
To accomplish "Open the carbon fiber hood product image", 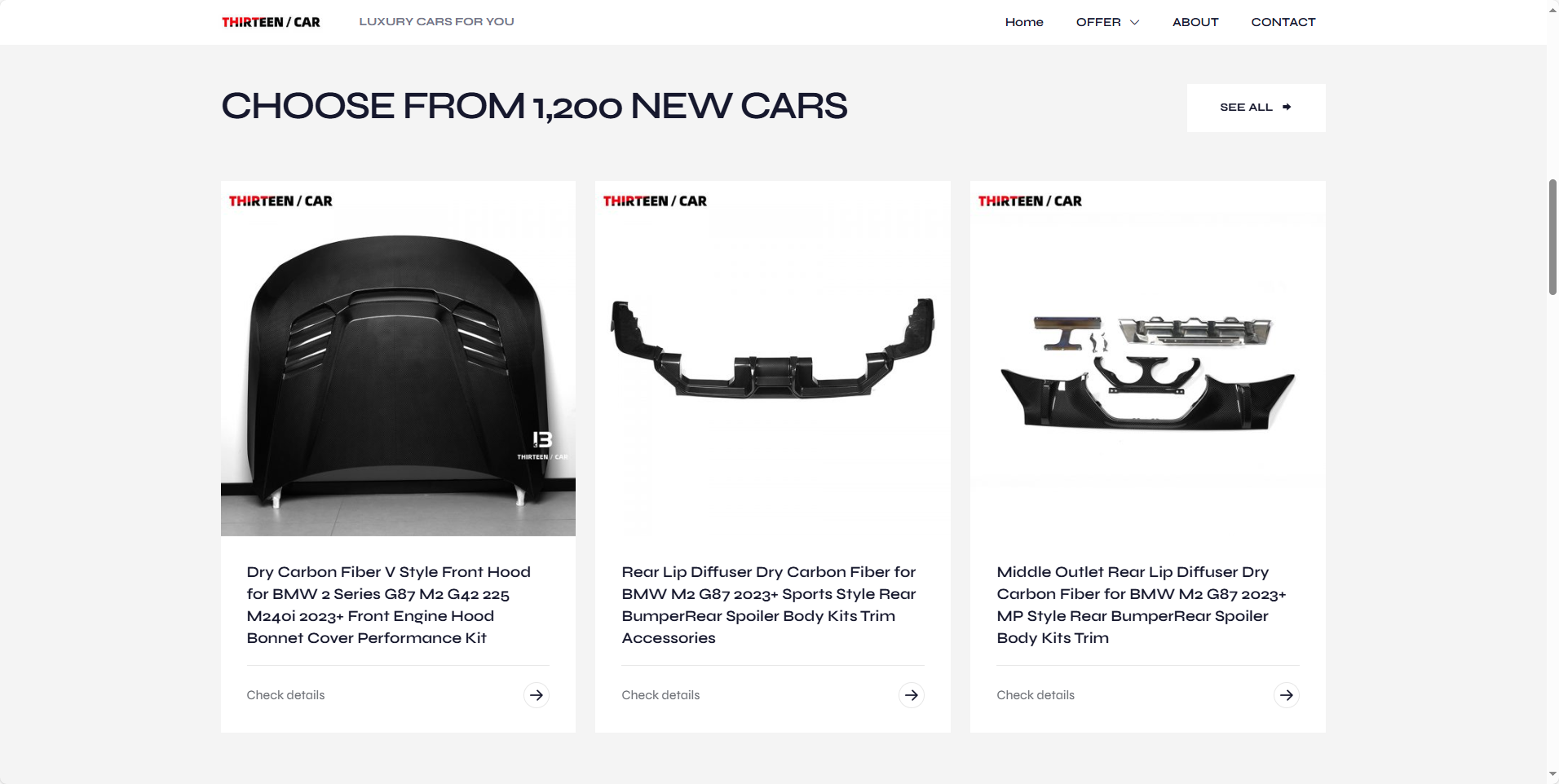I will [x=398, y=359].
